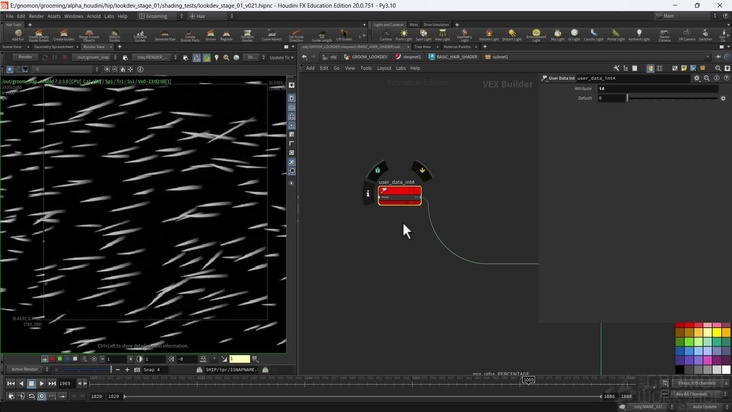Jump to first frame in the playbar
732x412 pixels.
click(11, 384)
